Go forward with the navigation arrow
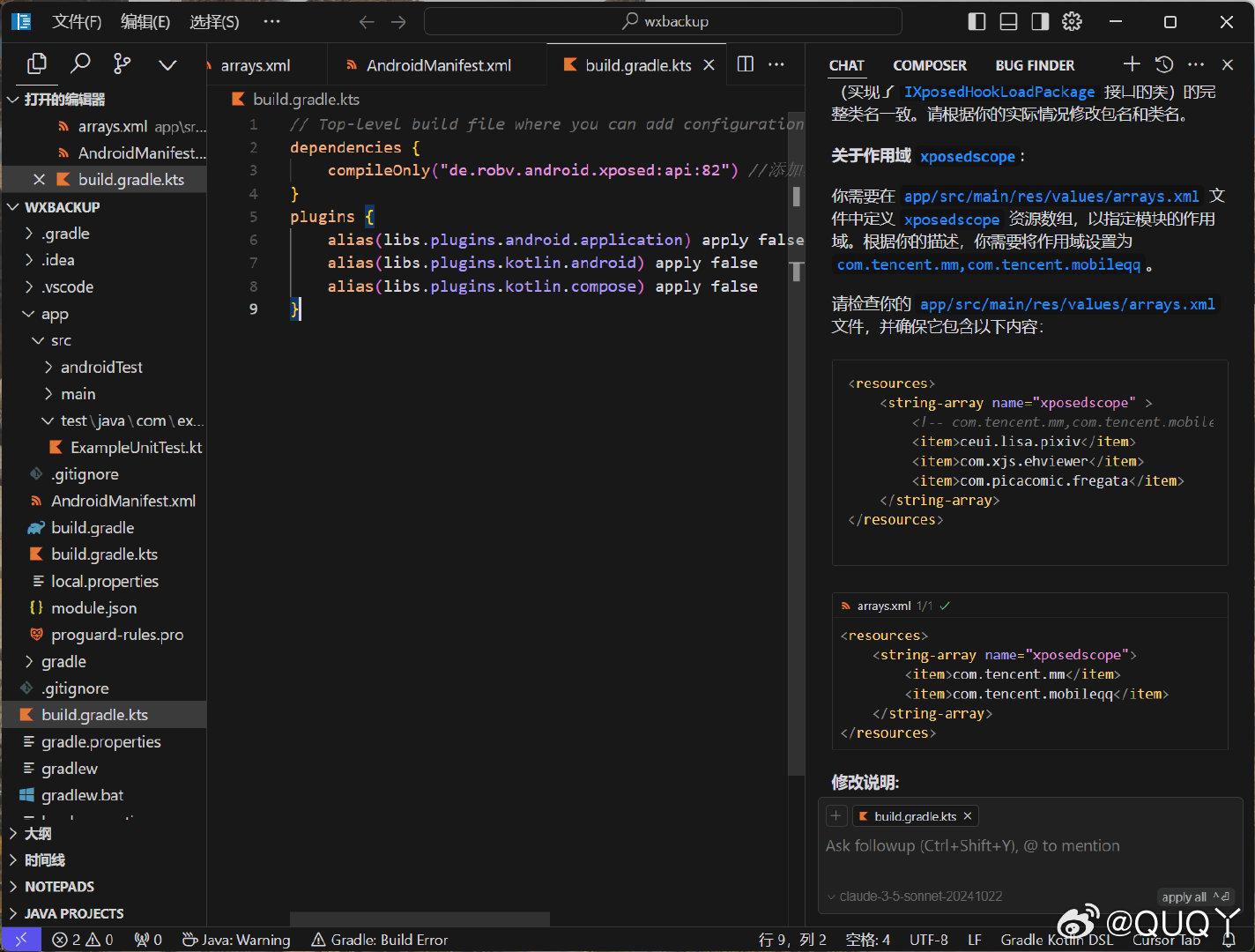This screenshot has width=1255, height=952. tap(399, 22)
